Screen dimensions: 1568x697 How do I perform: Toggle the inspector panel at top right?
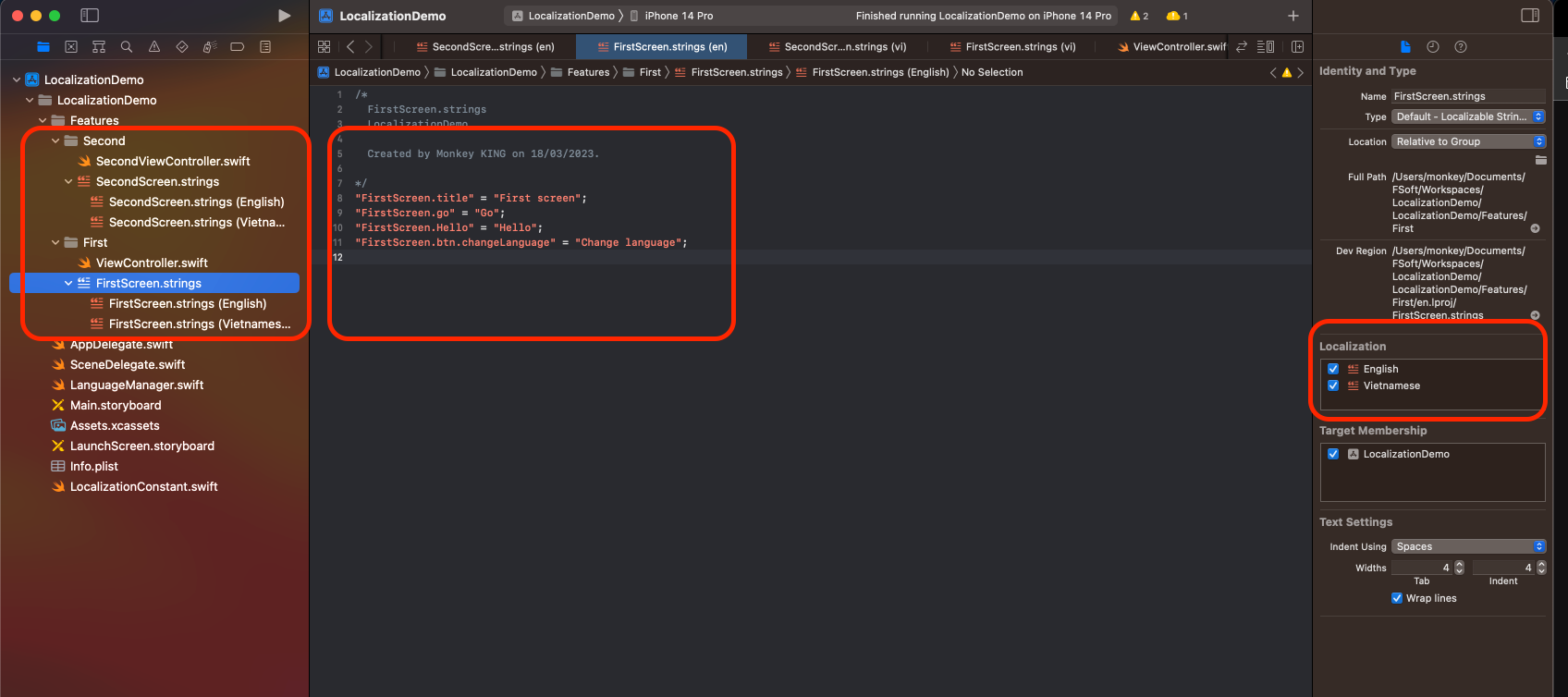pyautogui.click(x=1530, y=16)
